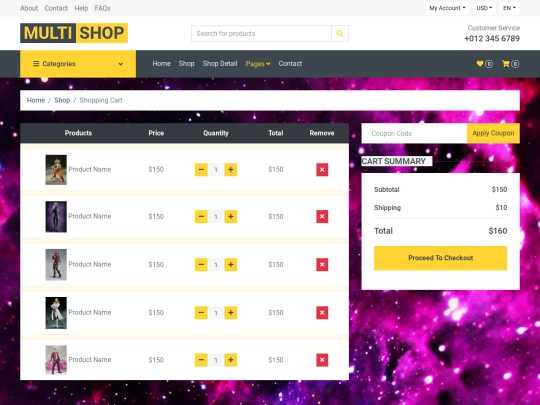Click About in the top bar

tap(29, 8)
